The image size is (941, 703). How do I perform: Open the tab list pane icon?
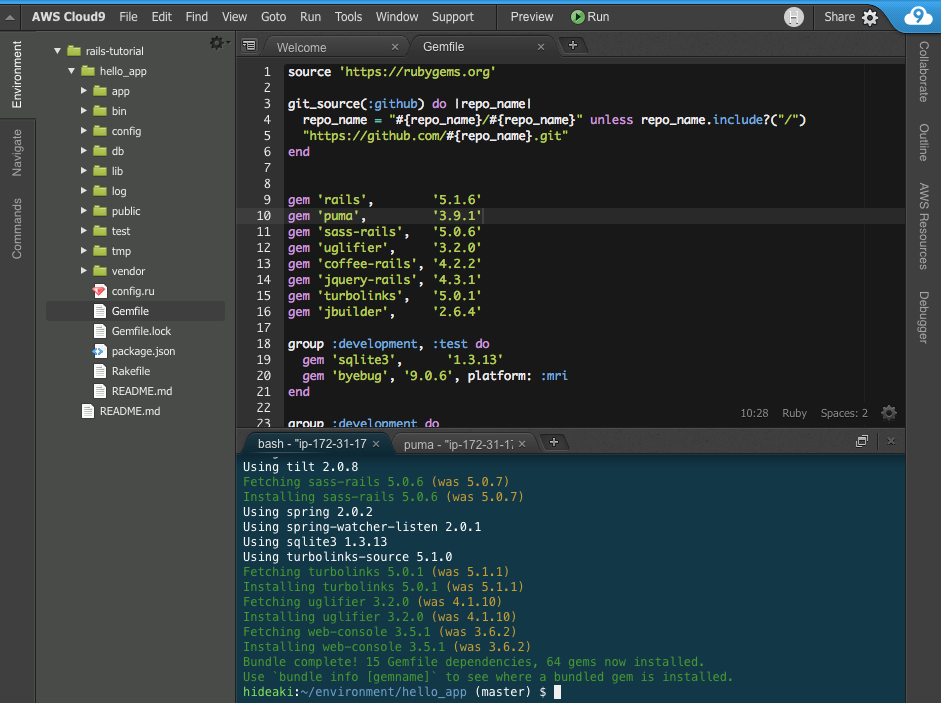pyautogui.click(x=249, y=45)
